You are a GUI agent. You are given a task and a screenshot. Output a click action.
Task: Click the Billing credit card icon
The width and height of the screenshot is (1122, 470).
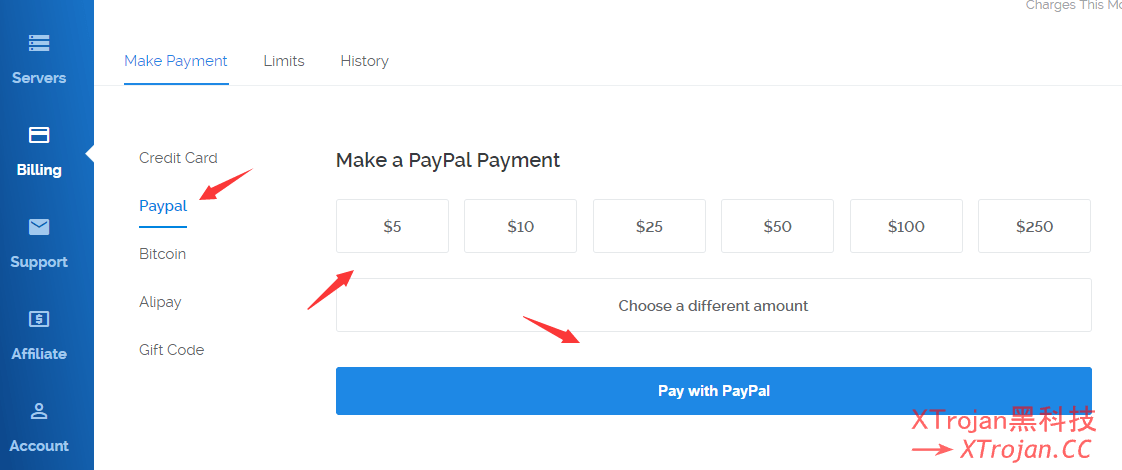39,135
